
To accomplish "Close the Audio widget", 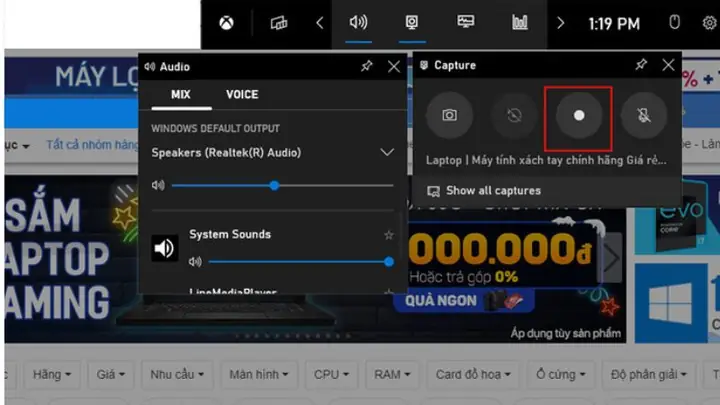I will click(x=394, y=67).
